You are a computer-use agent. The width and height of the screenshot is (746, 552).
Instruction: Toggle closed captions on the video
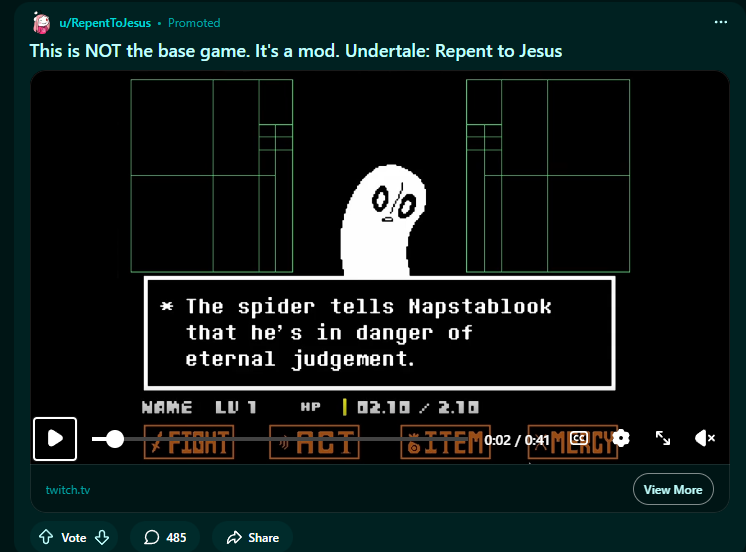(579, 438)
